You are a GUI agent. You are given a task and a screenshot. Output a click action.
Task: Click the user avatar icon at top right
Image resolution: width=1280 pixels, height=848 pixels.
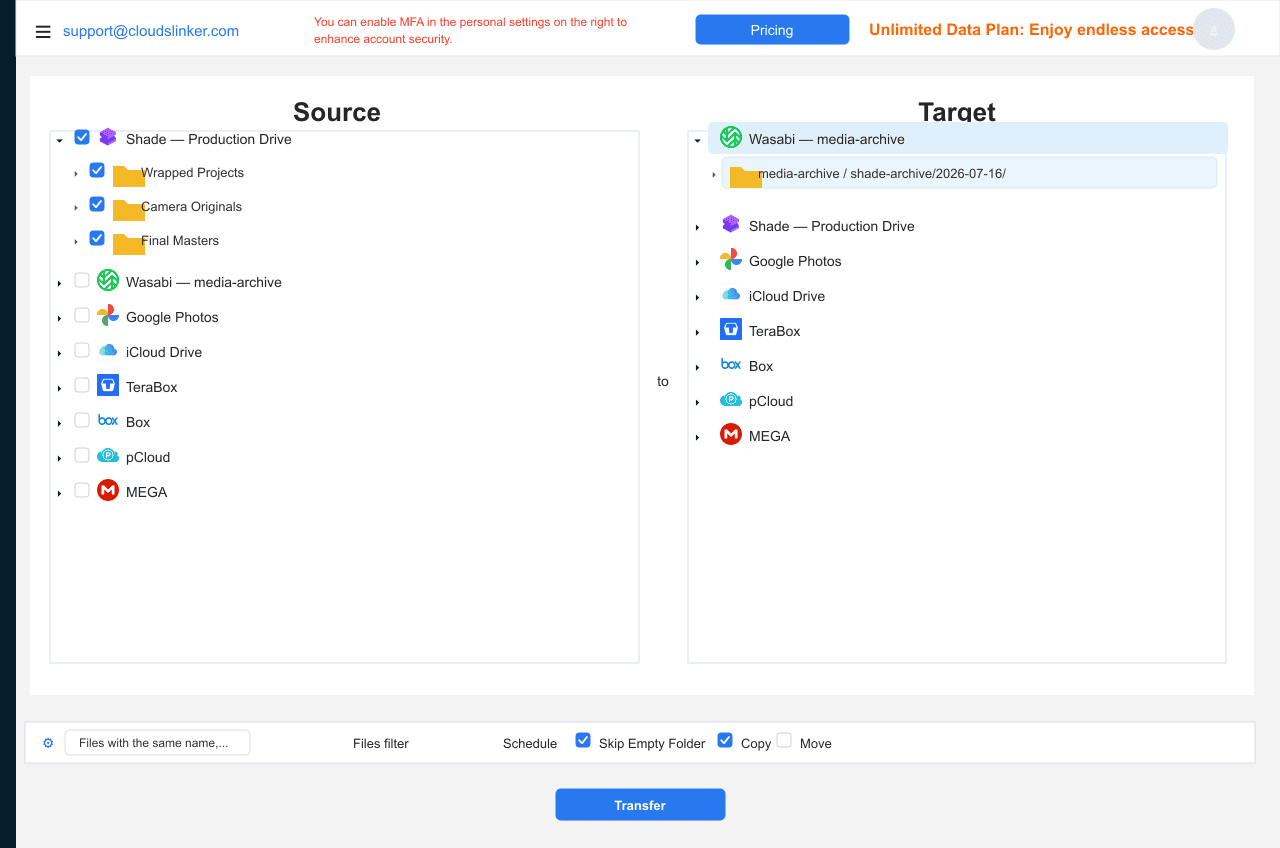pyautogui.click(x=1214, y=30)
